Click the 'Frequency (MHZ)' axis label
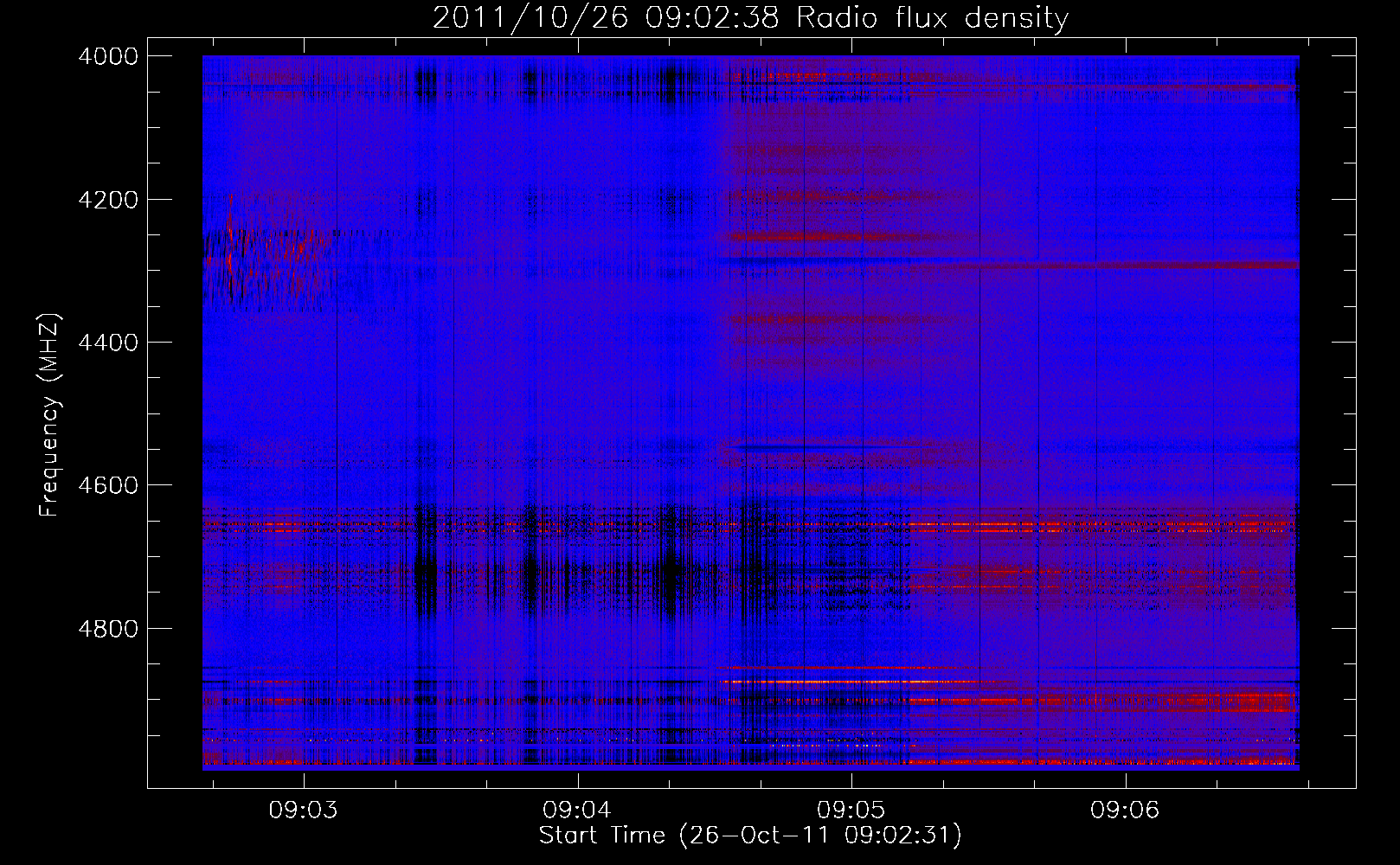 (x=49, y=415)
